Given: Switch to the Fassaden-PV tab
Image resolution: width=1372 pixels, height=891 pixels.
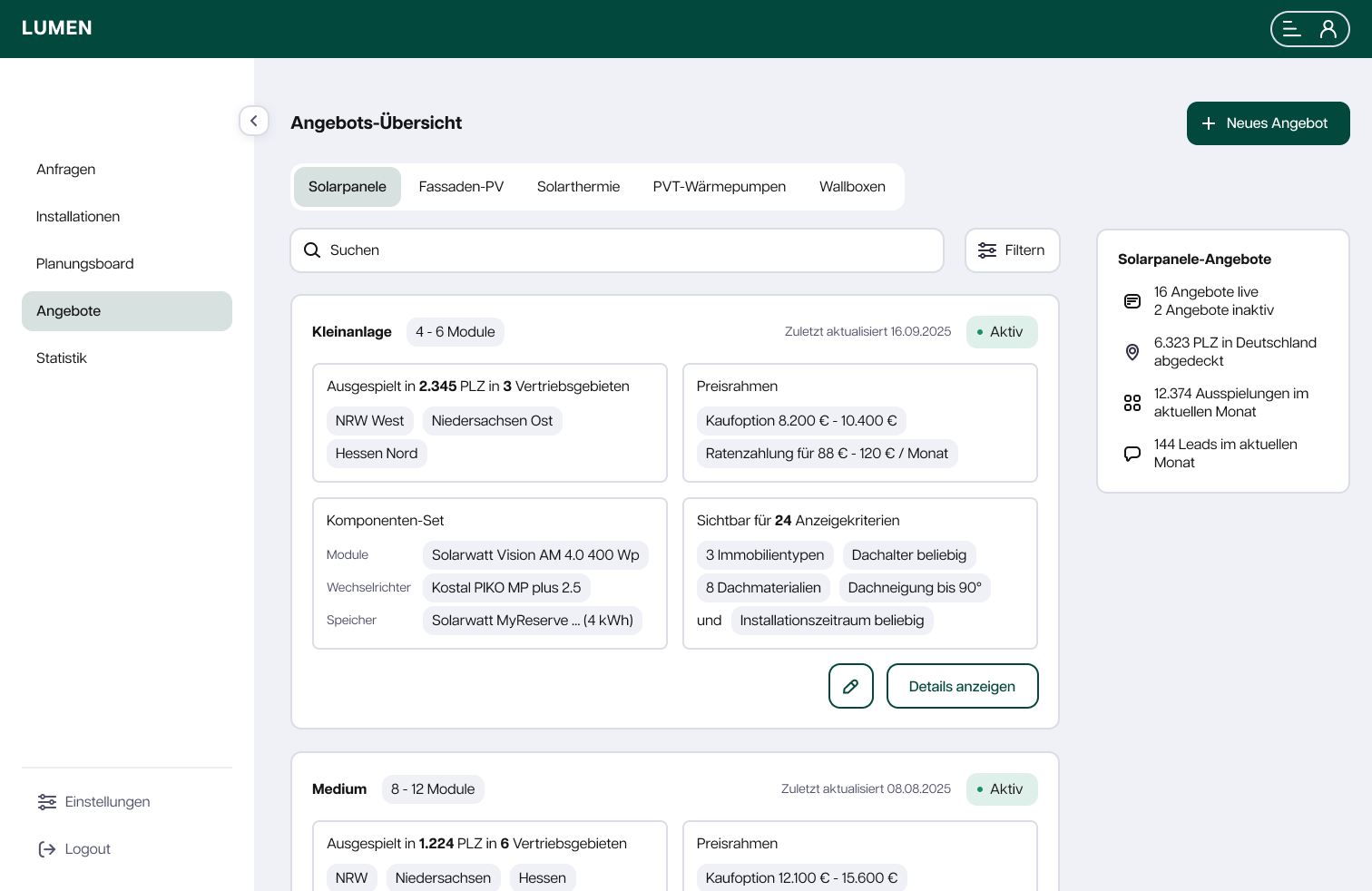Looking at the screenshot, I should pos(461,187).
